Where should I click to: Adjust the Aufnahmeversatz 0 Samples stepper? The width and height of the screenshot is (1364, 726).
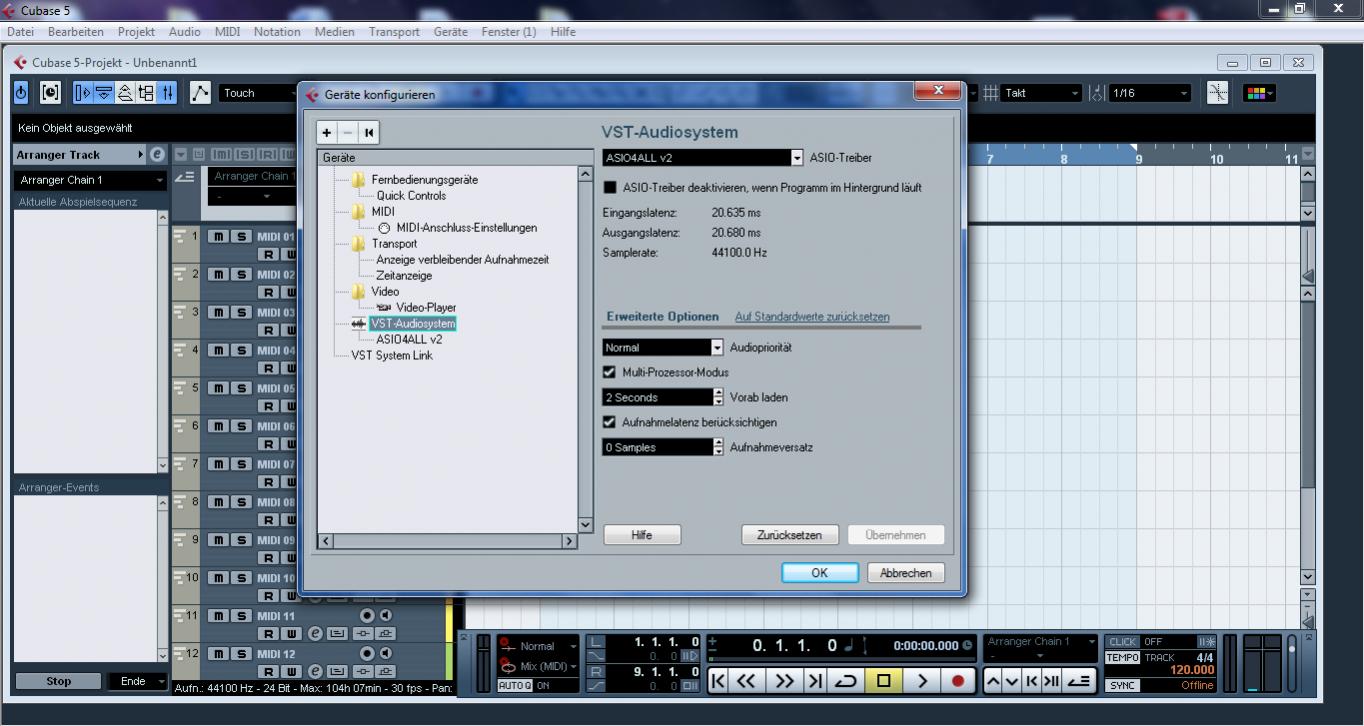[x=718, y=447]
